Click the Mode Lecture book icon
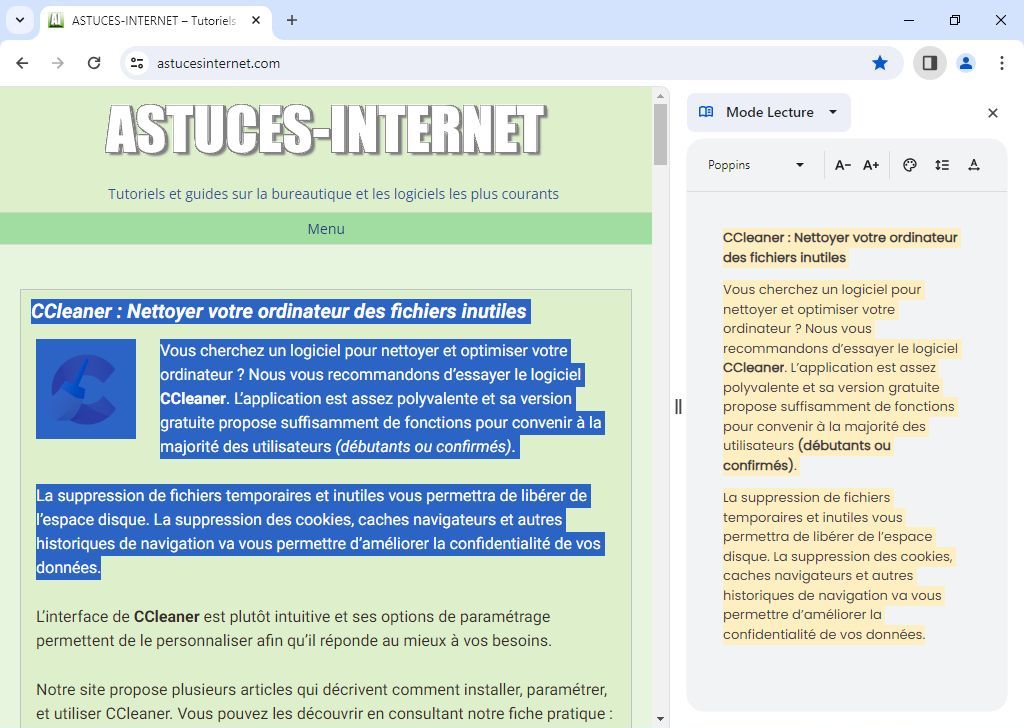The image size is (1024, 728). (x=706, y=112)
